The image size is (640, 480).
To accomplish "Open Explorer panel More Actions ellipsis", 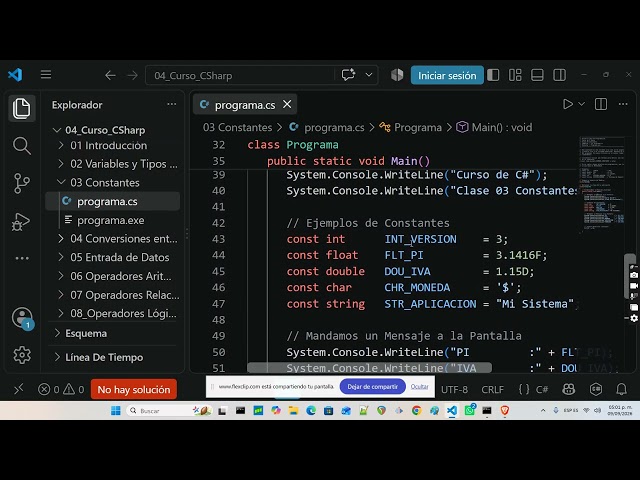I will point(171,104).
